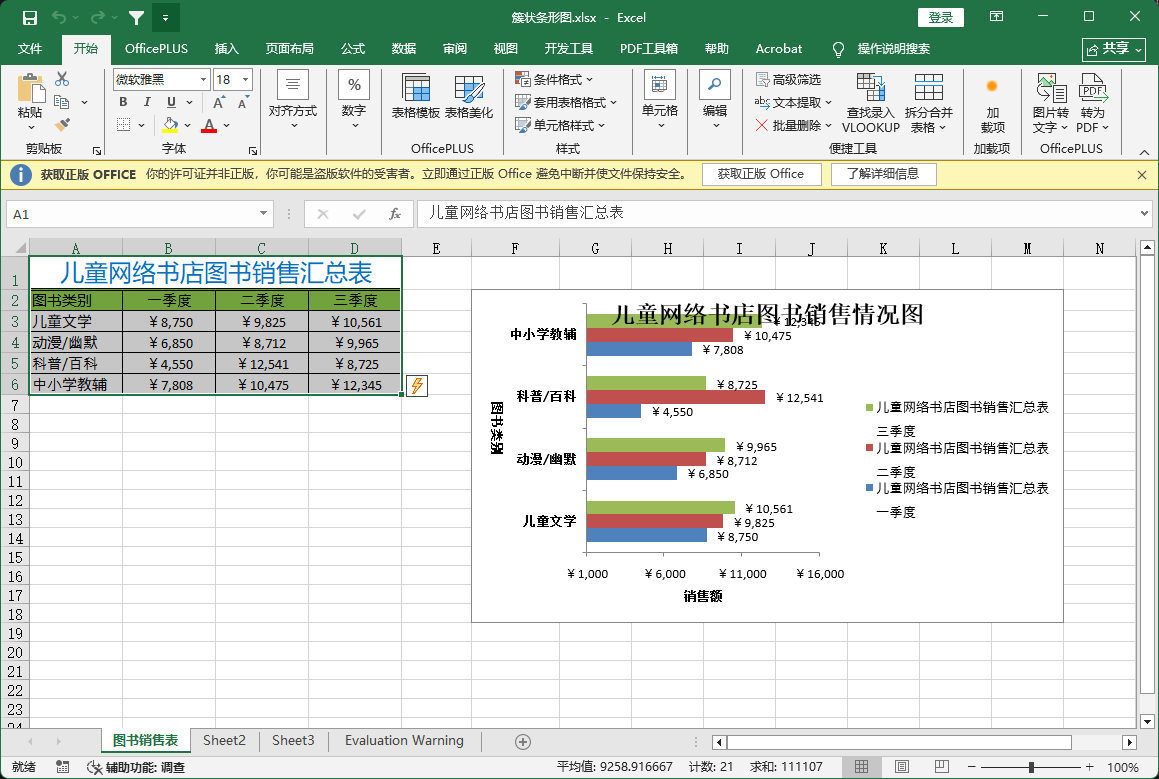Increase font size with large A icon
1159x779 pixels.
220,103
